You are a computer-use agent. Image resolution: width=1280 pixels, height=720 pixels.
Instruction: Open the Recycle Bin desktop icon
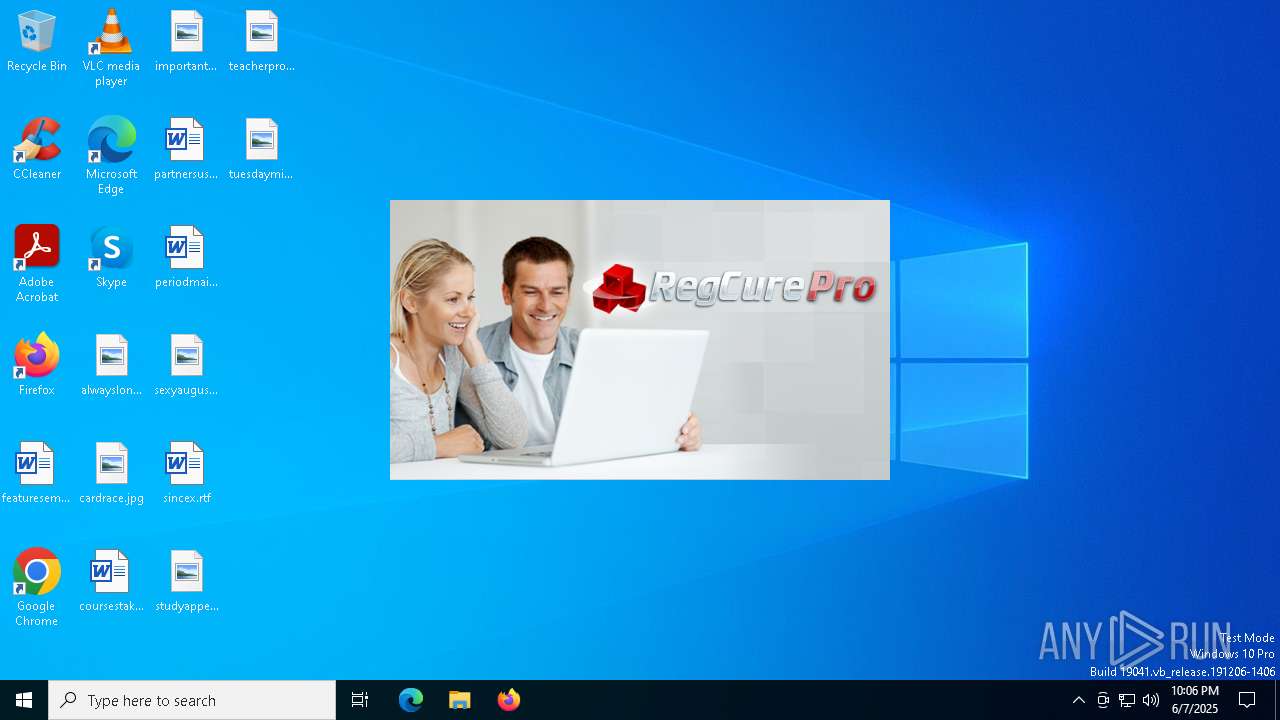click(37, 42)
